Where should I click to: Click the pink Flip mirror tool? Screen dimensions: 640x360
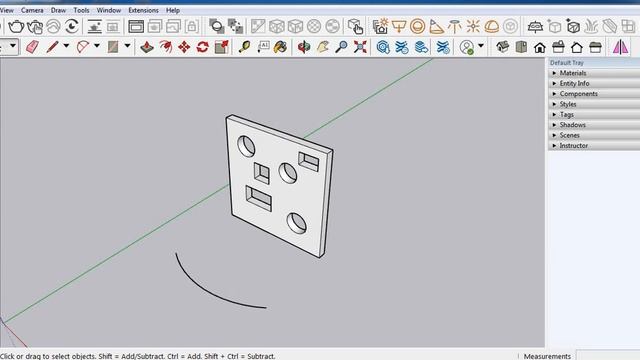pyautogui.click(x=620, y=47)
